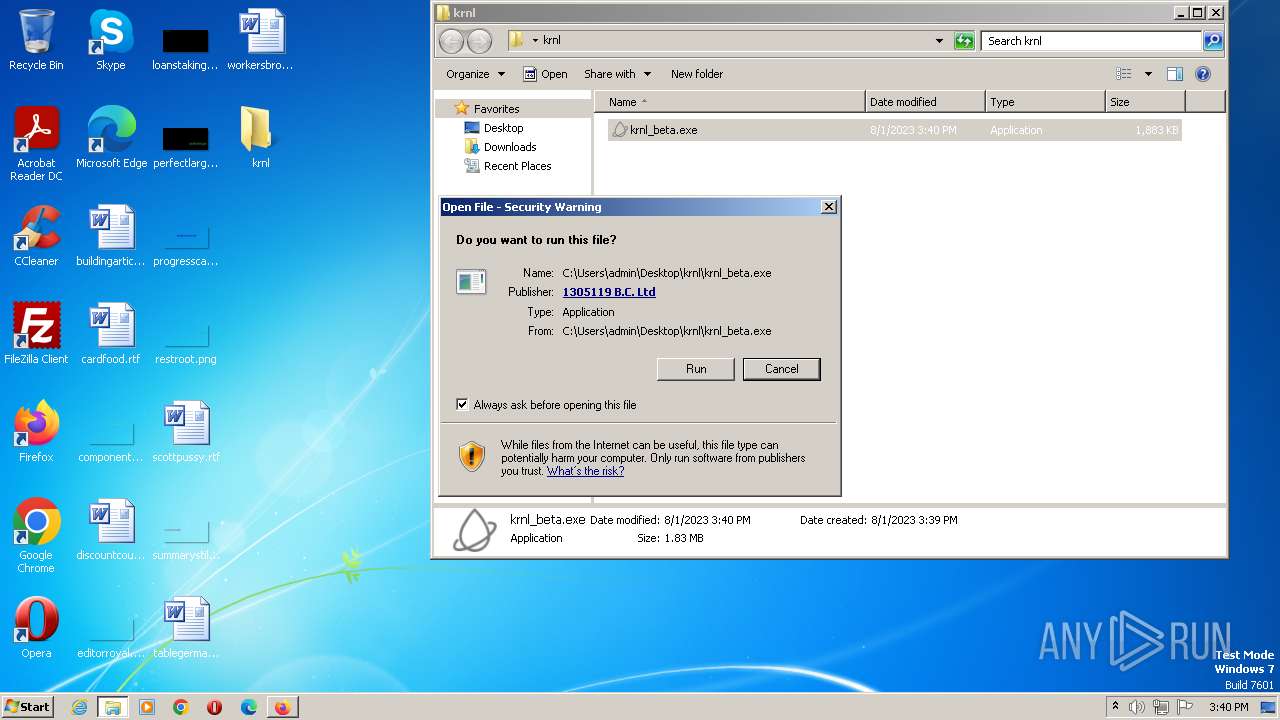This screenshot has width=1280, height=720.
Task: Click Windows Explorer taskbar icon
Action: [113, 707]
